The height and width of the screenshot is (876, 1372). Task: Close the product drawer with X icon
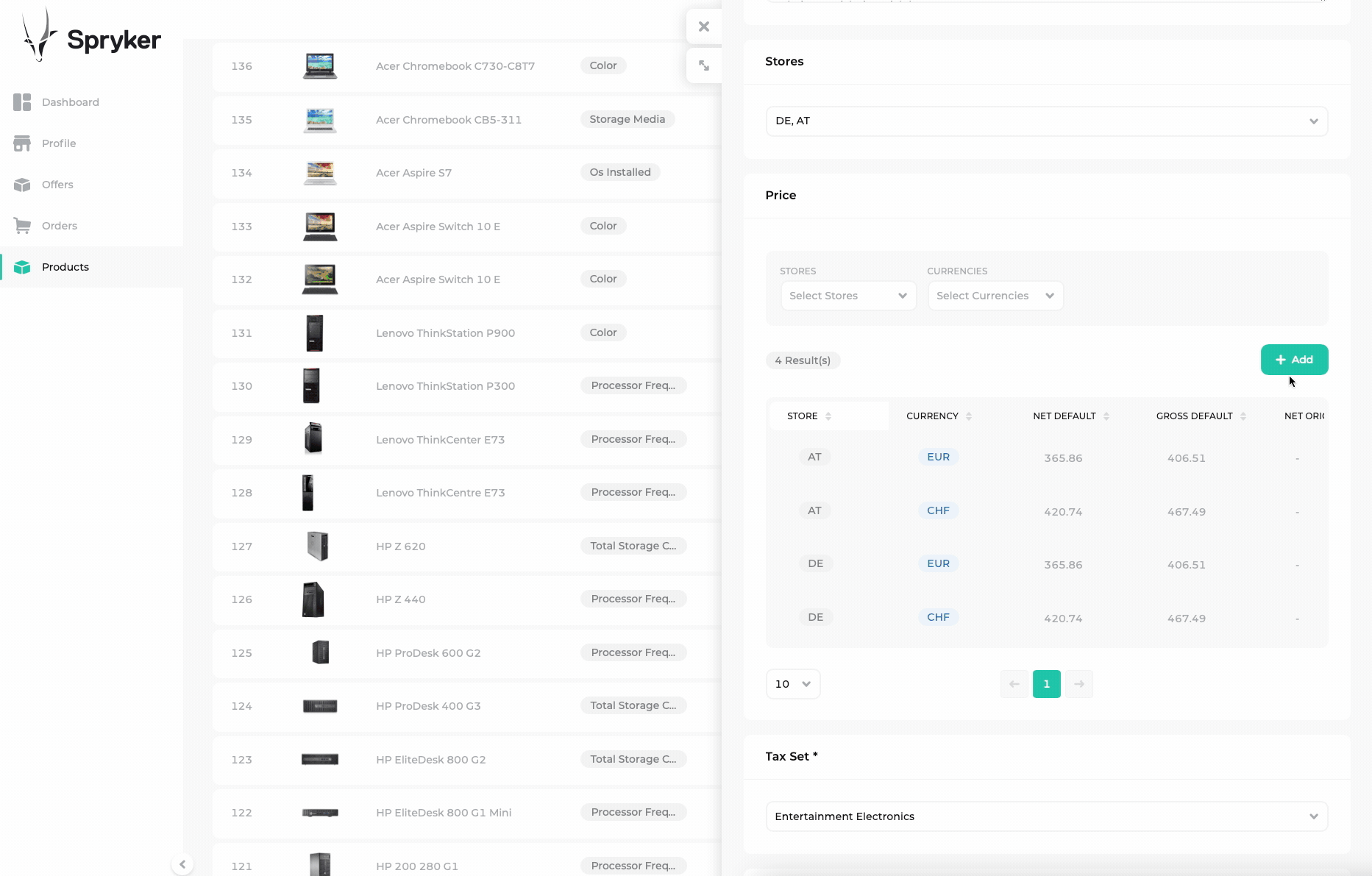tap(704, 26)
